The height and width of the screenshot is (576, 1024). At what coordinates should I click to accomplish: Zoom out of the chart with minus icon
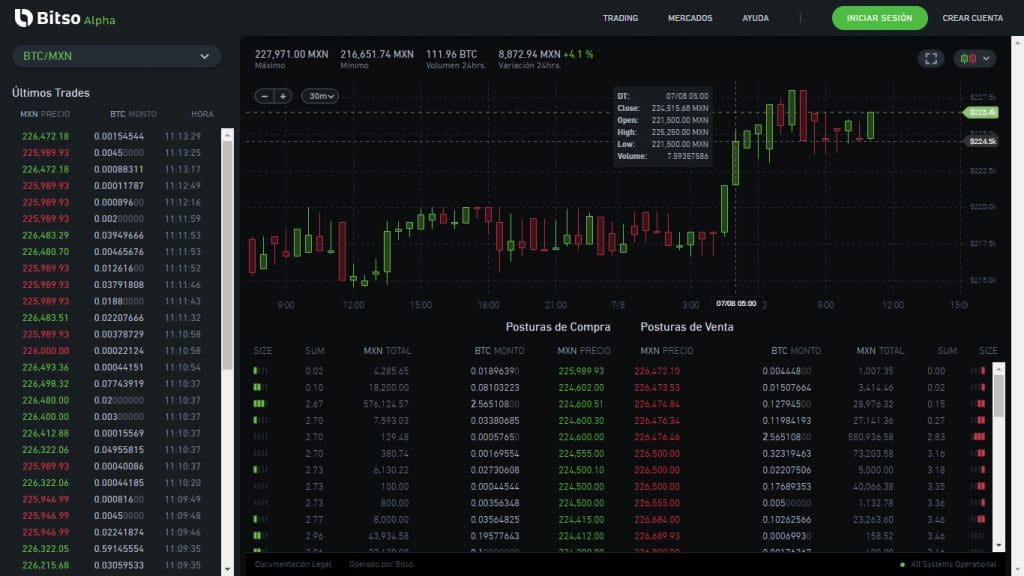click(262, 96)
